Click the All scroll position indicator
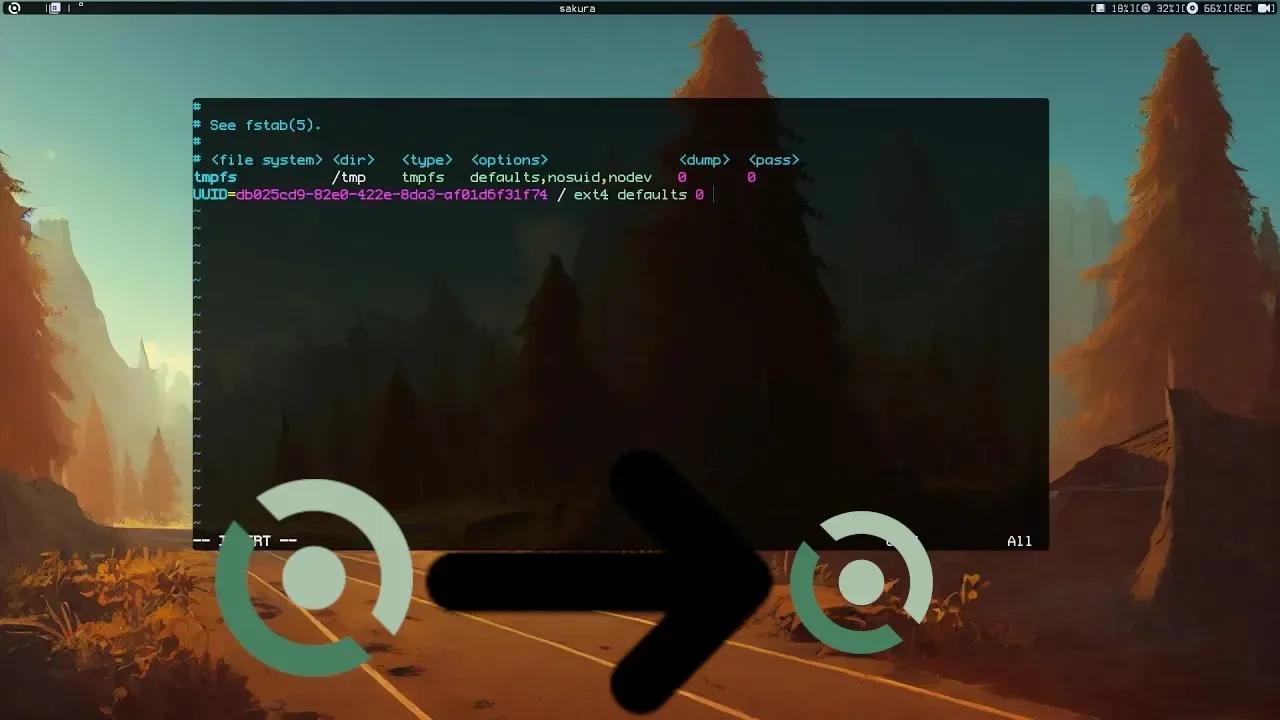The height and width of the screenshot is (720, 1280). [1019, 541]
